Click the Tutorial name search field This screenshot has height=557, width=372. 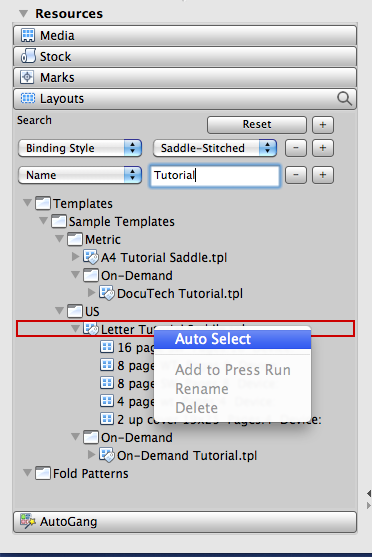pyautogui.click(x=215, y=175)
